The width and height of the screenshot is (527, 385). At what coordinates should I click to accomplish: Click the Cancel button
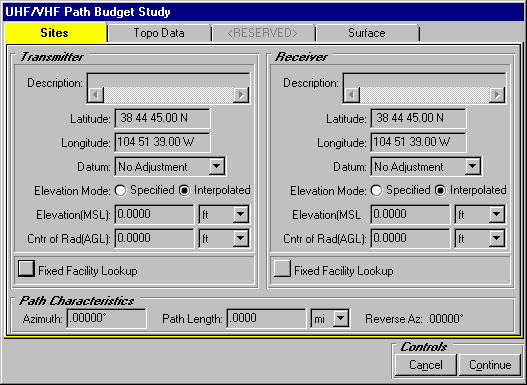pyautogui.click(x=425, y=365)
